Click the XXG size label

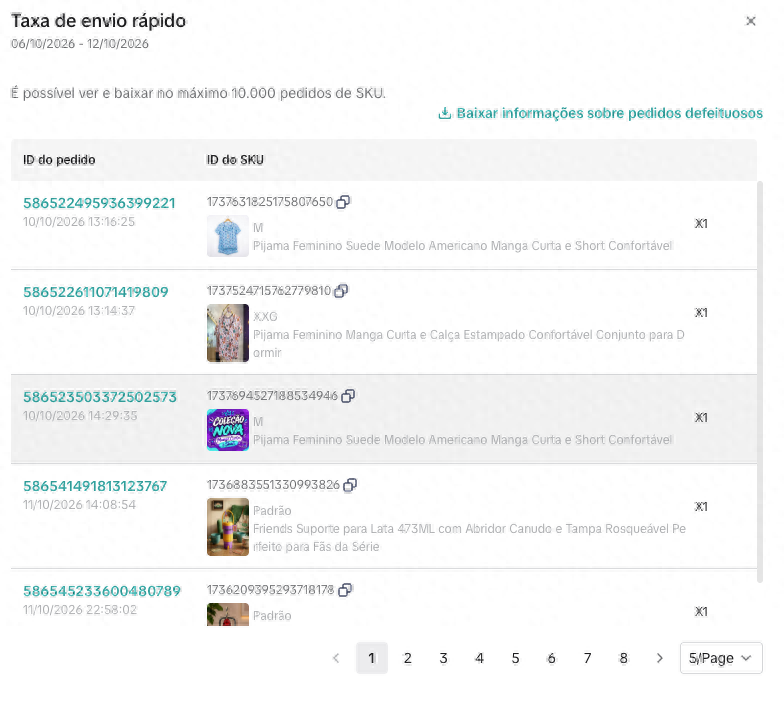pos(265,317)
